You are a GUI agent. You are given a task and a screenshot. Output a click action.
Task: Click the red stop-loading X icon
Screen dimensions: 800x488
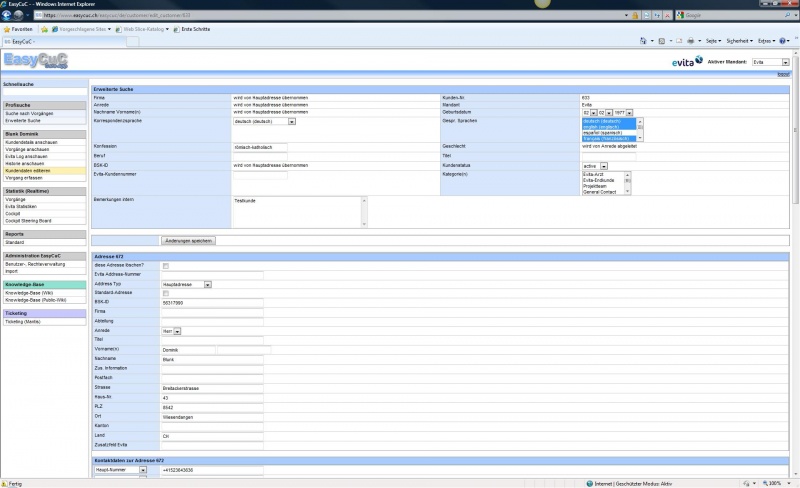[667, 15]
